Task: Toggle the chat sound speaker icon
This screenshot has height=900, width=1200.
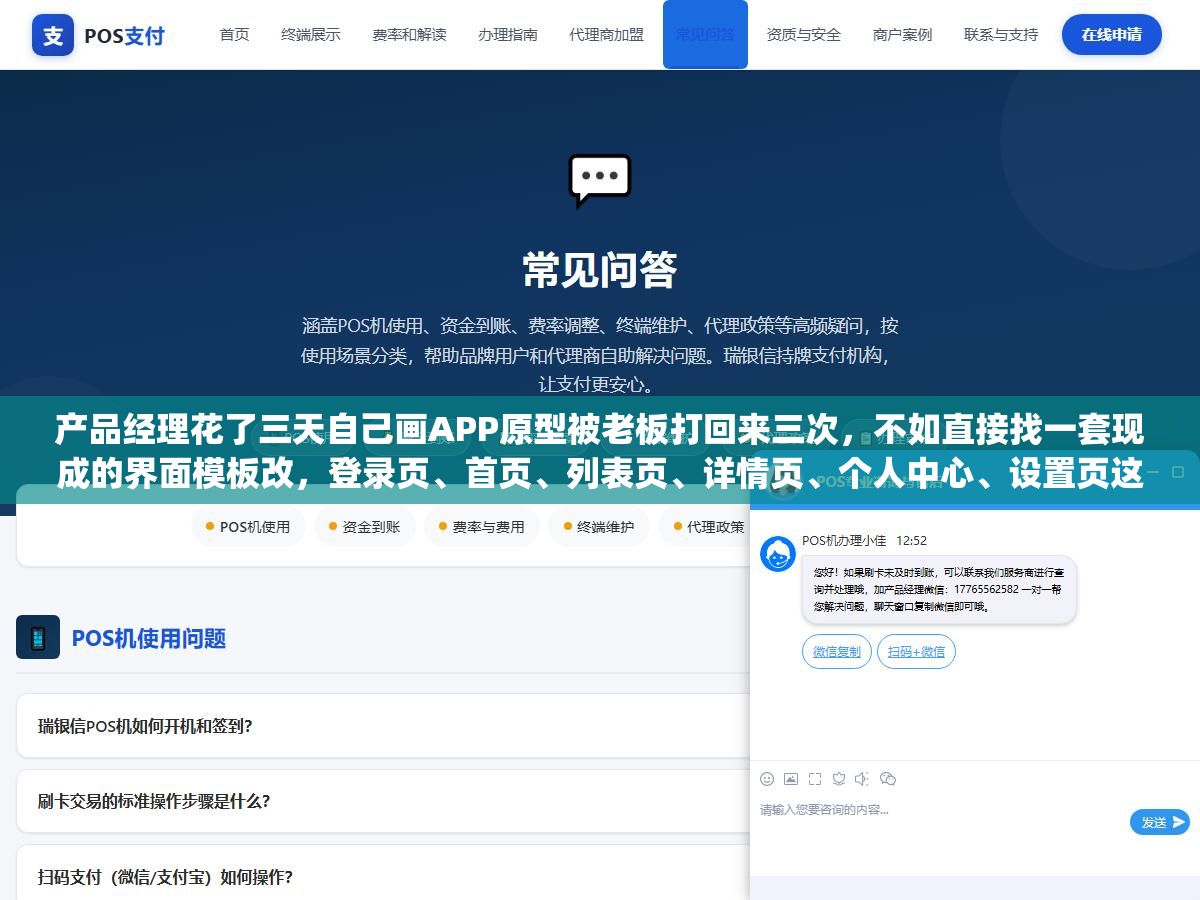Action: click(863, 779)
